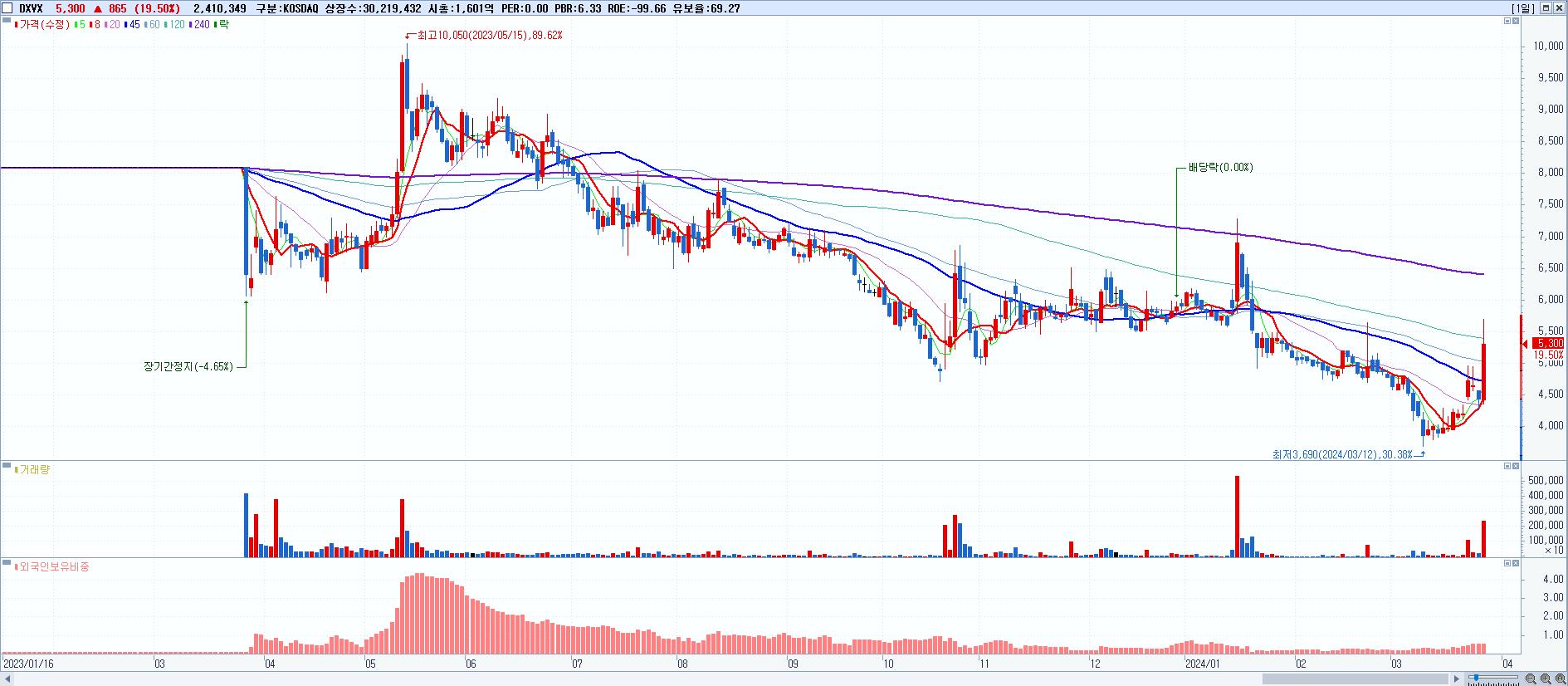
Task: Click the 8-day moving average legend
Action: (95, 25)
